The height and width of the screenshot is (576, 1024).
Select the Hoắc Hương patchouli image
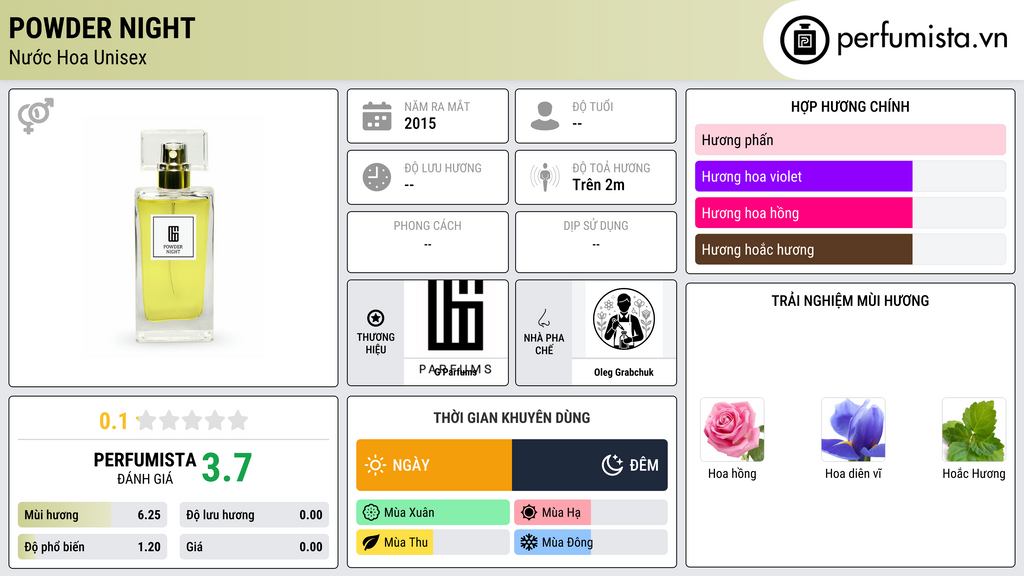pos(974,430)
